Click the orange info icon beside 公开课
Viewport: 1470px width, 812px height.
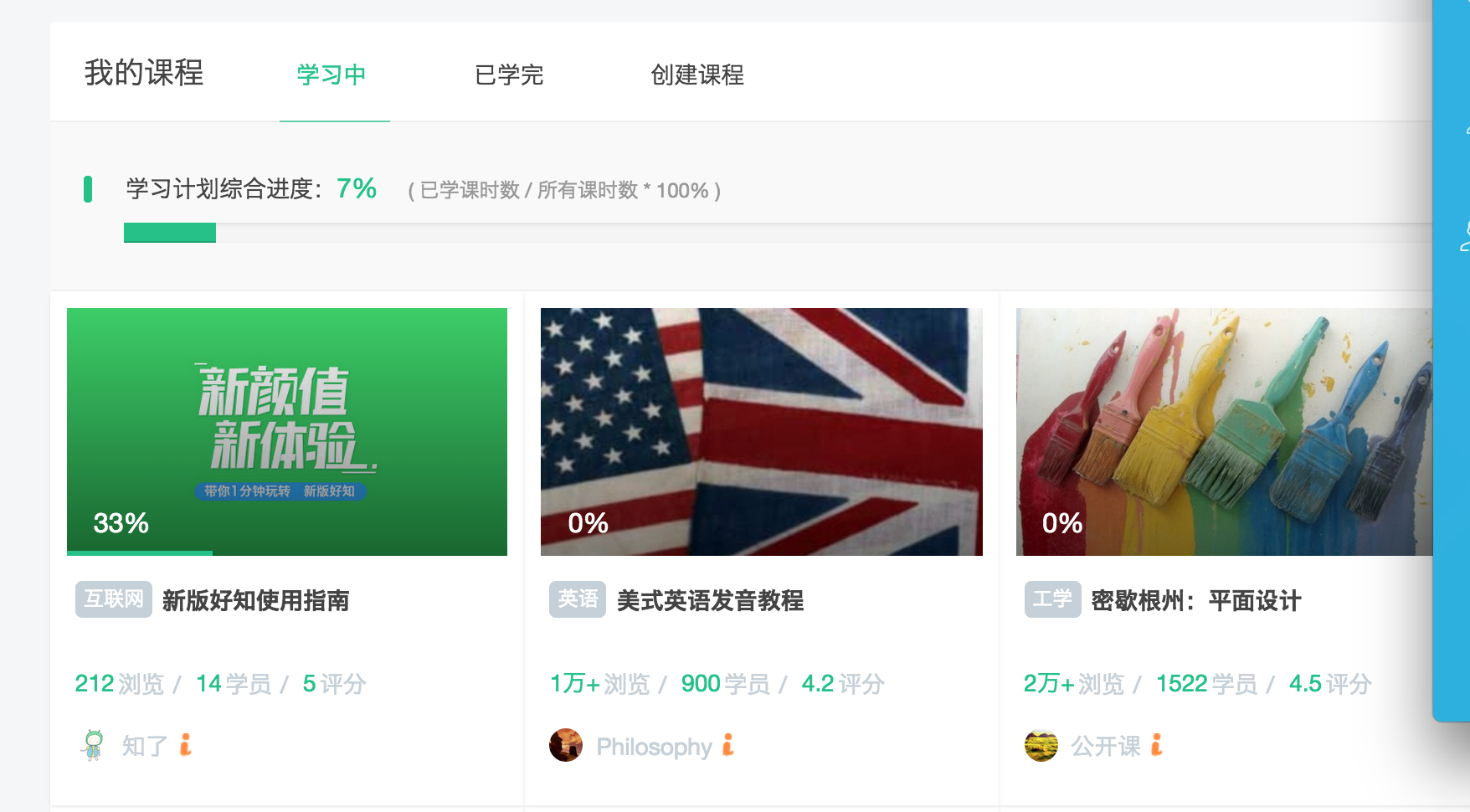point(1157,744)
